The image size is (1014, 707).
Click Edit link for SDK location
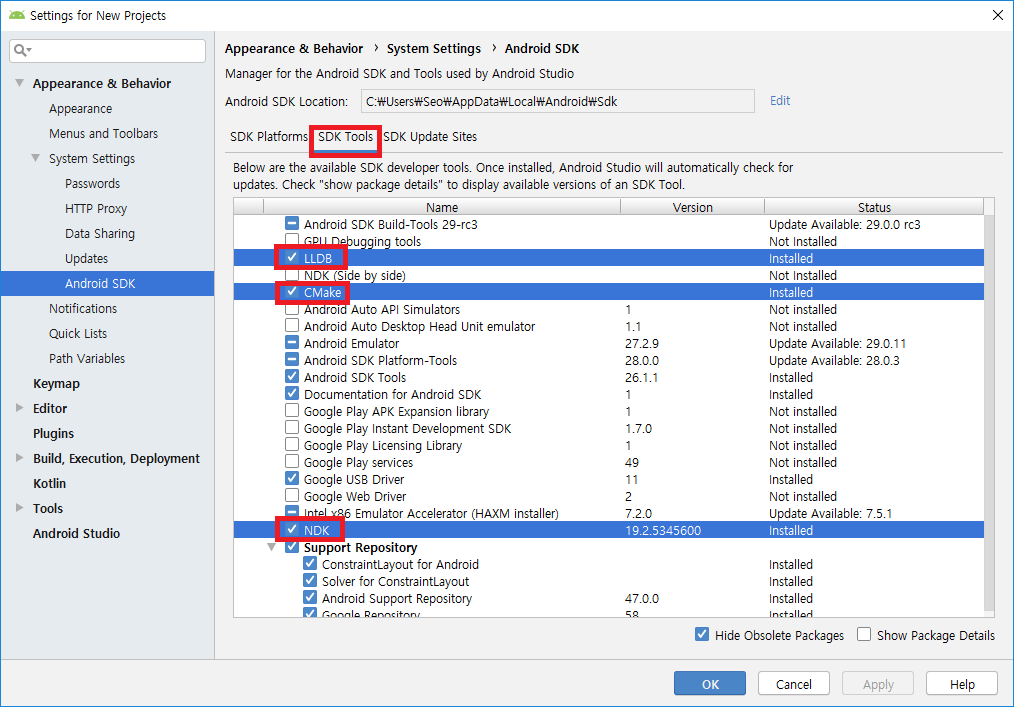(x=780, y=100)
